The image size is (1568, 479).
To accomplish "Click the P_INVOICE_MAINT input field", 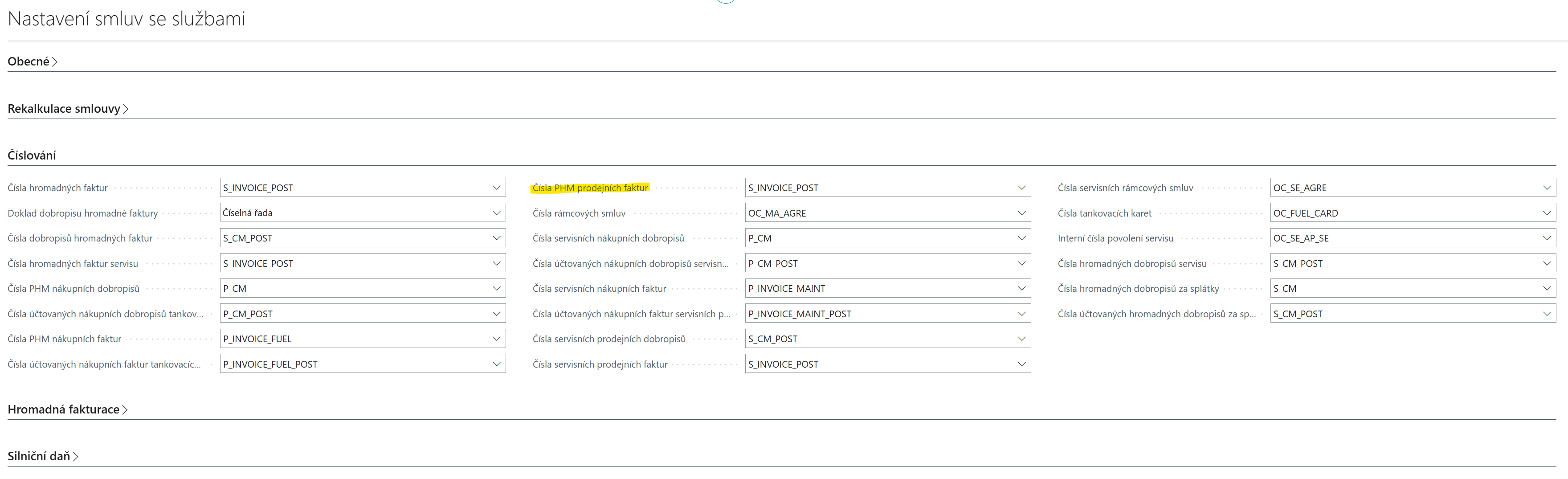I will [x=877, y=288].
